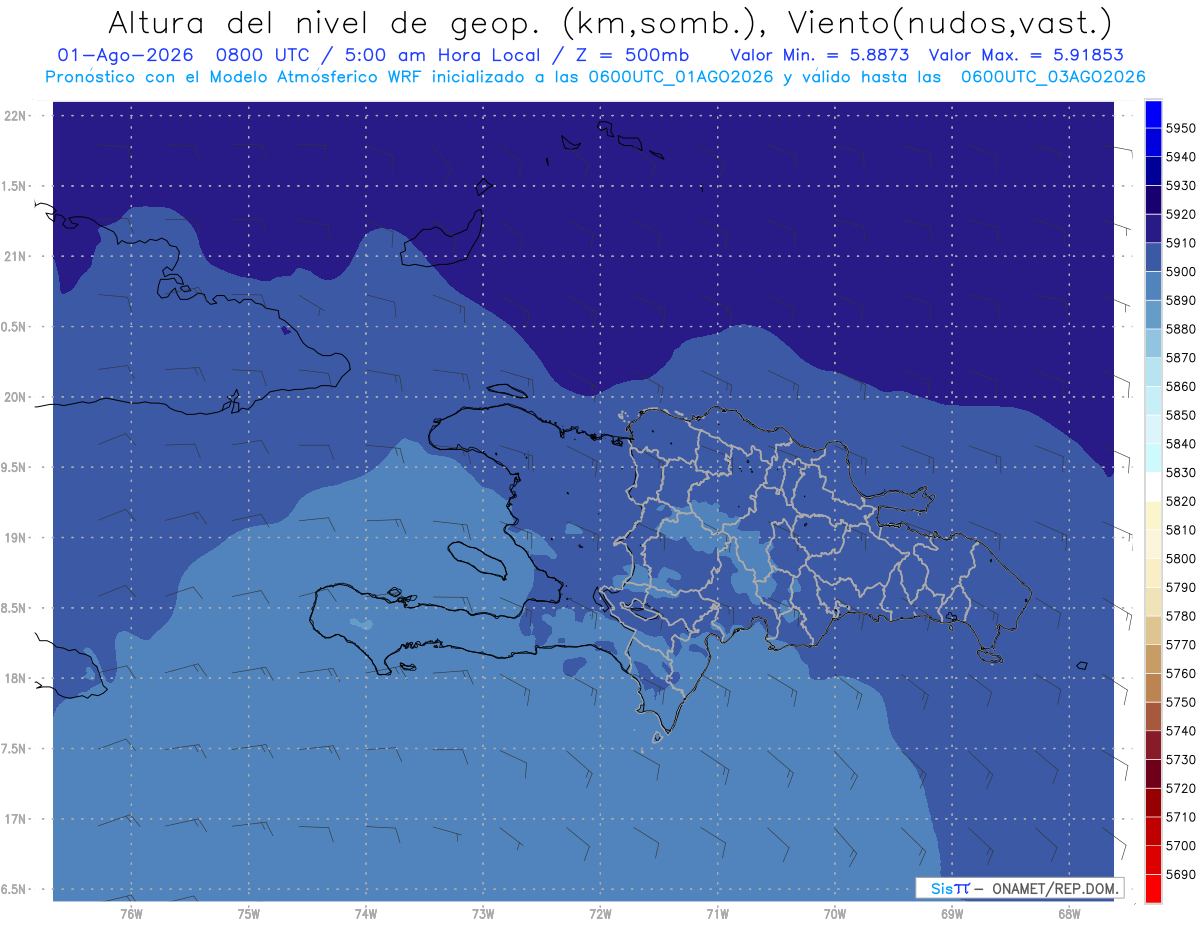Image resolution: width=1200 pixels, height=927 pixels.
Task: Click the '70W' longitude label
Action: coord(835,914)
